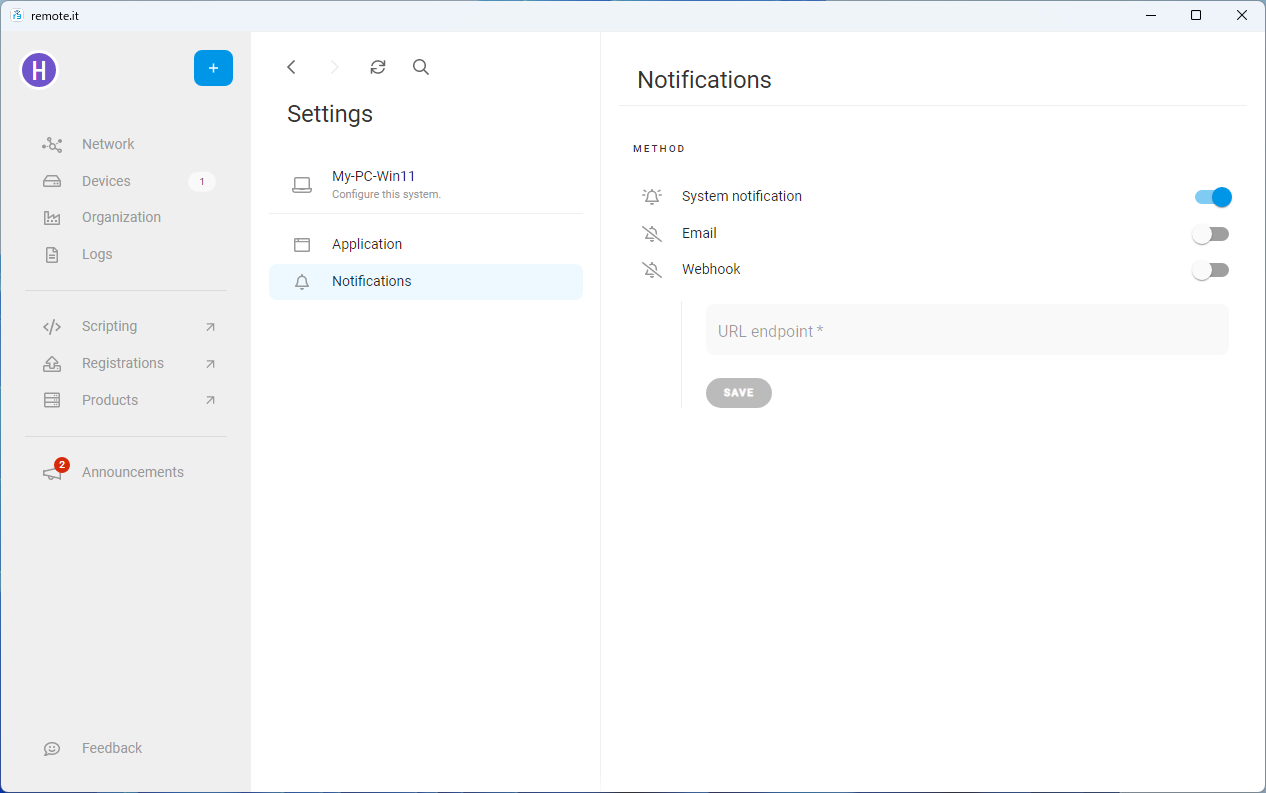Screen dimensions: 1266x793
Task: Select My-PC-Win11 system settings
Action: pos(426,184)
